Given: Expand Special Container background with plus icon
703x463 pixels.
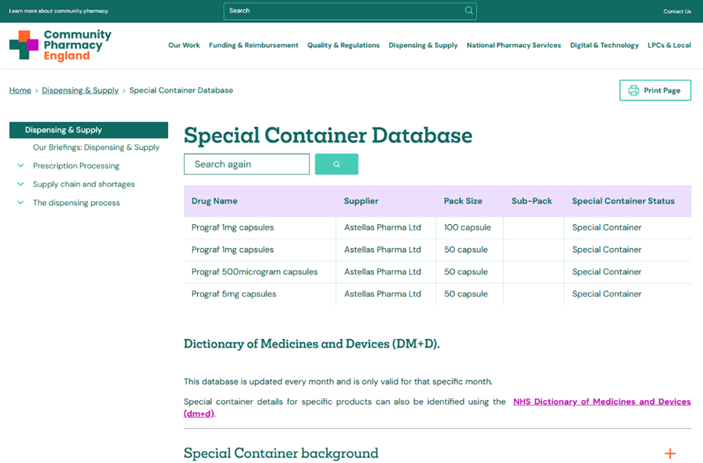Looking at the screenshot, I should [670, 453].
